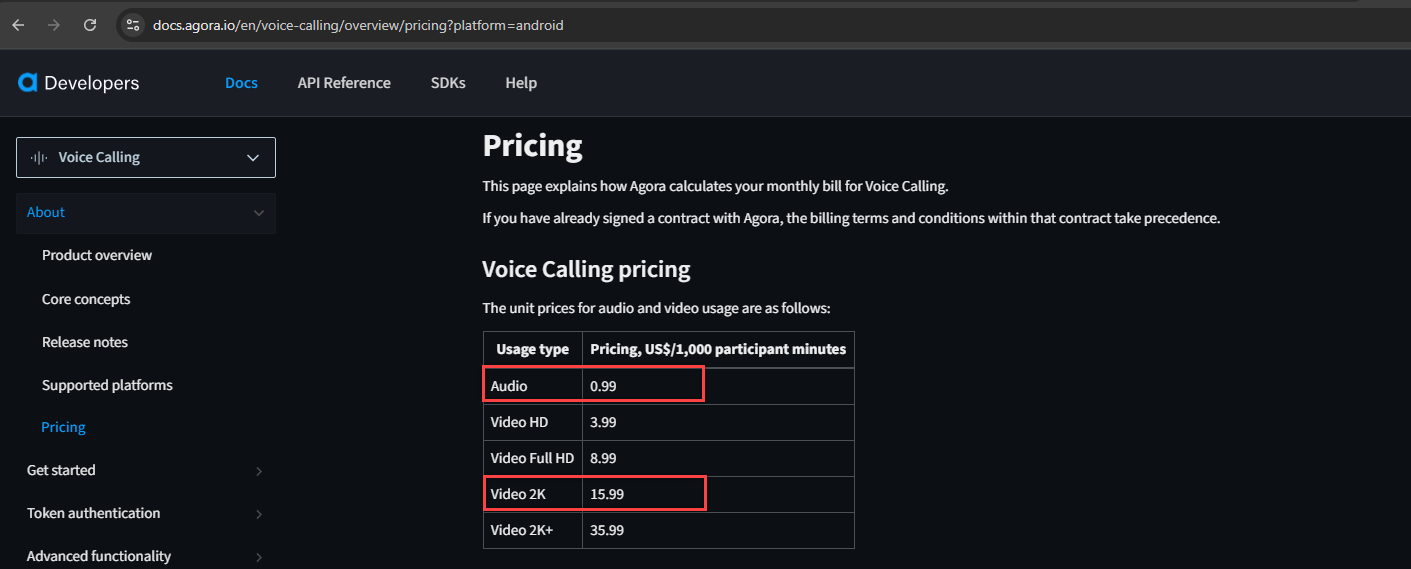Image resolution: width=1411 pixels, height=569 pixels.
Task: Expand the Token authentication section
Action: point(146,513)
